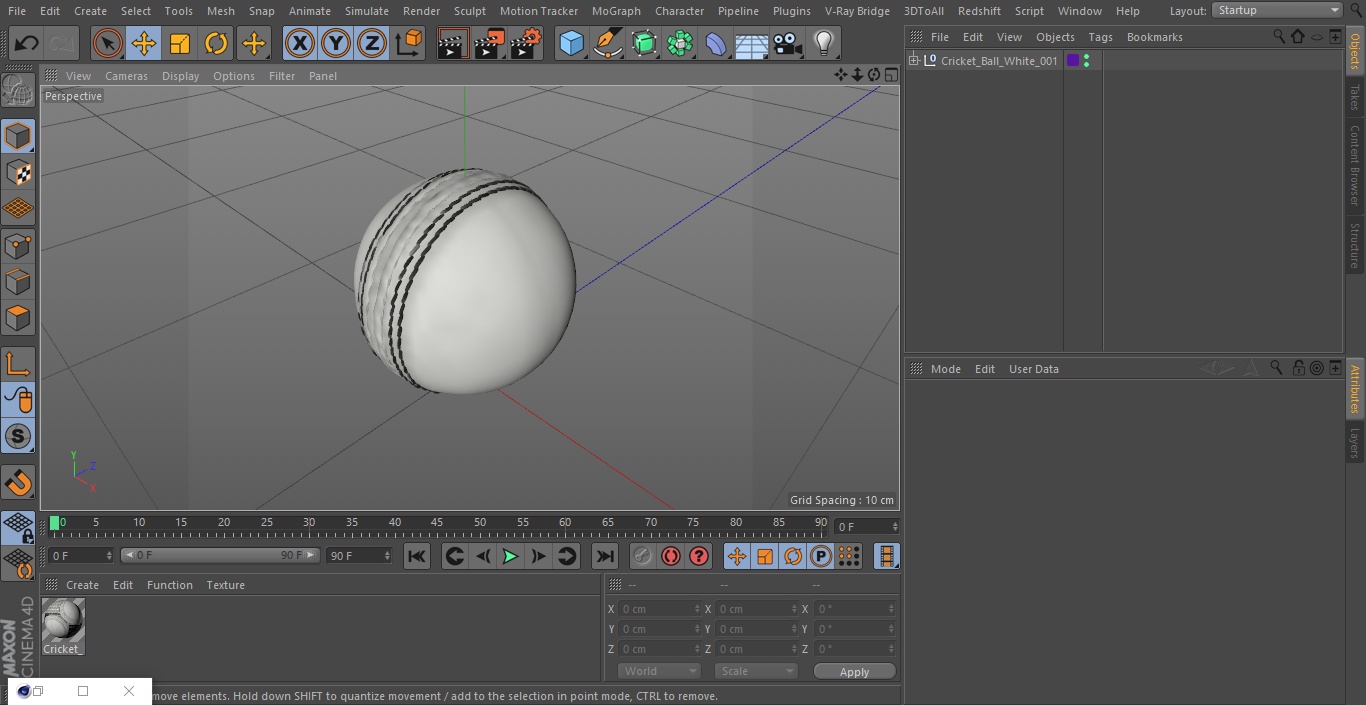Screen dimensions: 1366x705
Task: Click the X position input field
Action: point(660,609)
